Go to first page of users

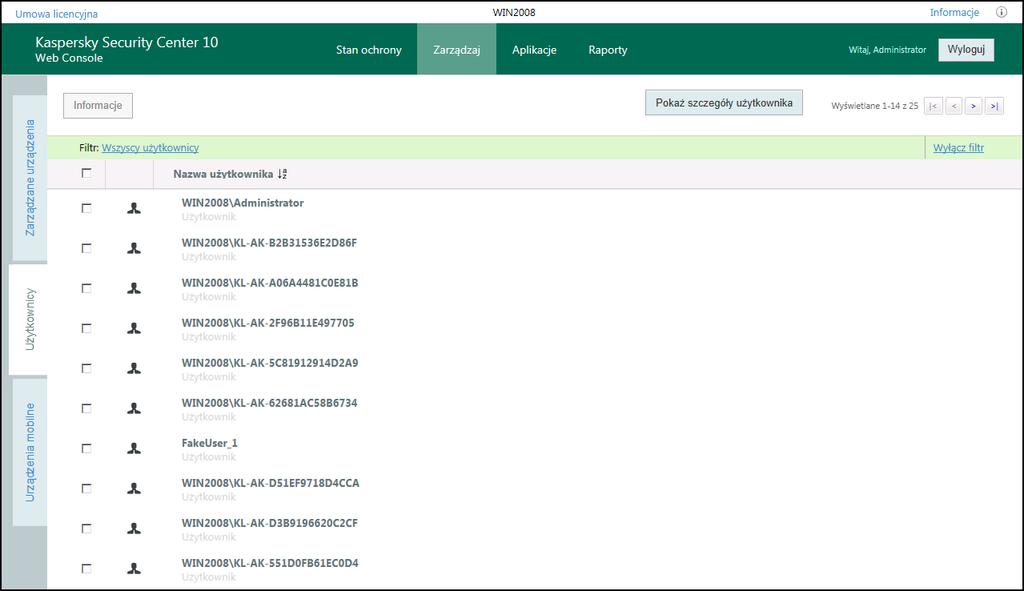tap(933, 106)
